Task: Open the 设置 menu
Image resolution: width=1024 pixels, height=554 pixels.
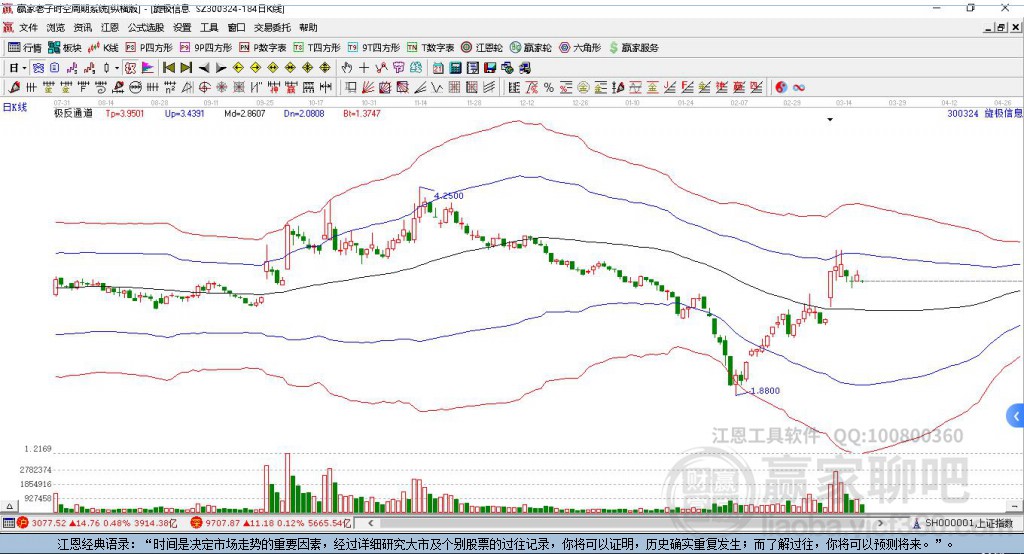Action: tap(182, 27)
